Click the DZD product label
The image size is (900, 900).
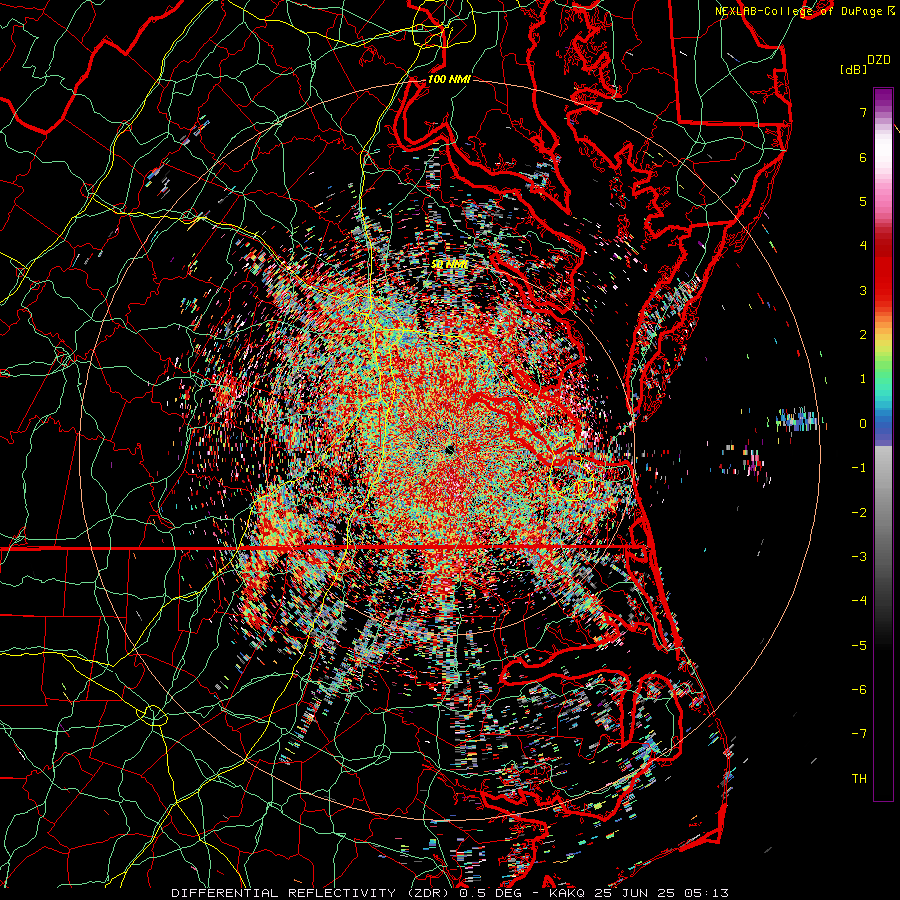pyautogui.click(x=879, y=59)
